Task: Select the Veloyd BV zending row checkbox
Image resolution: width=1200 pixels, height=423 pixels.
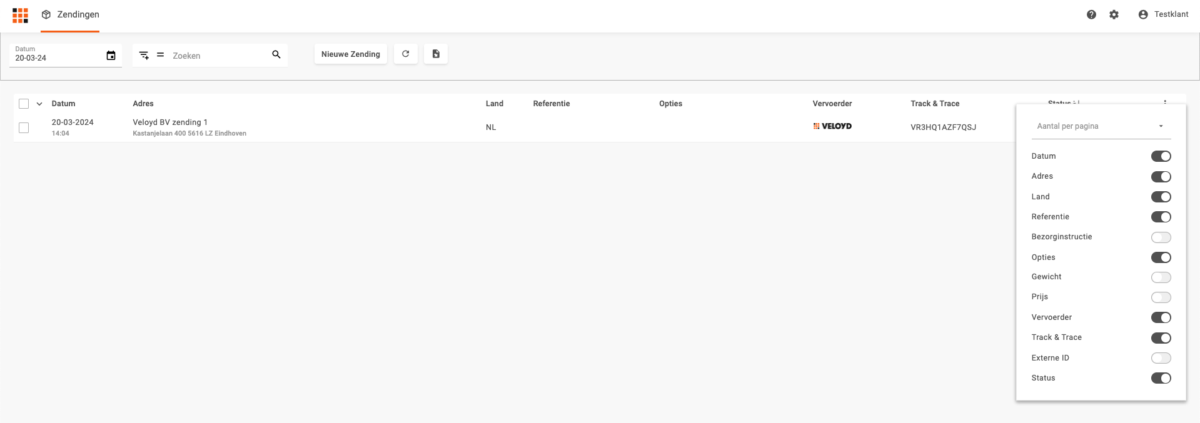Action: 24,127
